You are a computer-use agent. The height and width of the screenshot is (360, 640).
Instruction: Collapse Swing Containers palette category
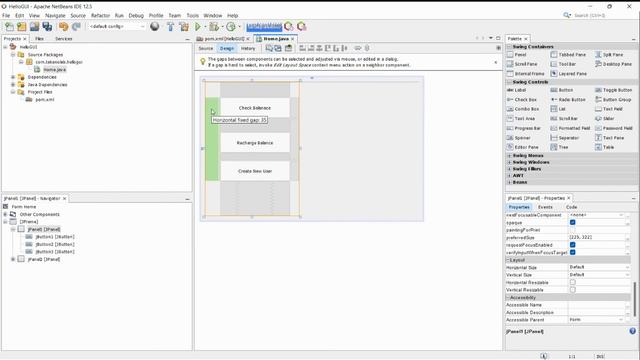509,47
